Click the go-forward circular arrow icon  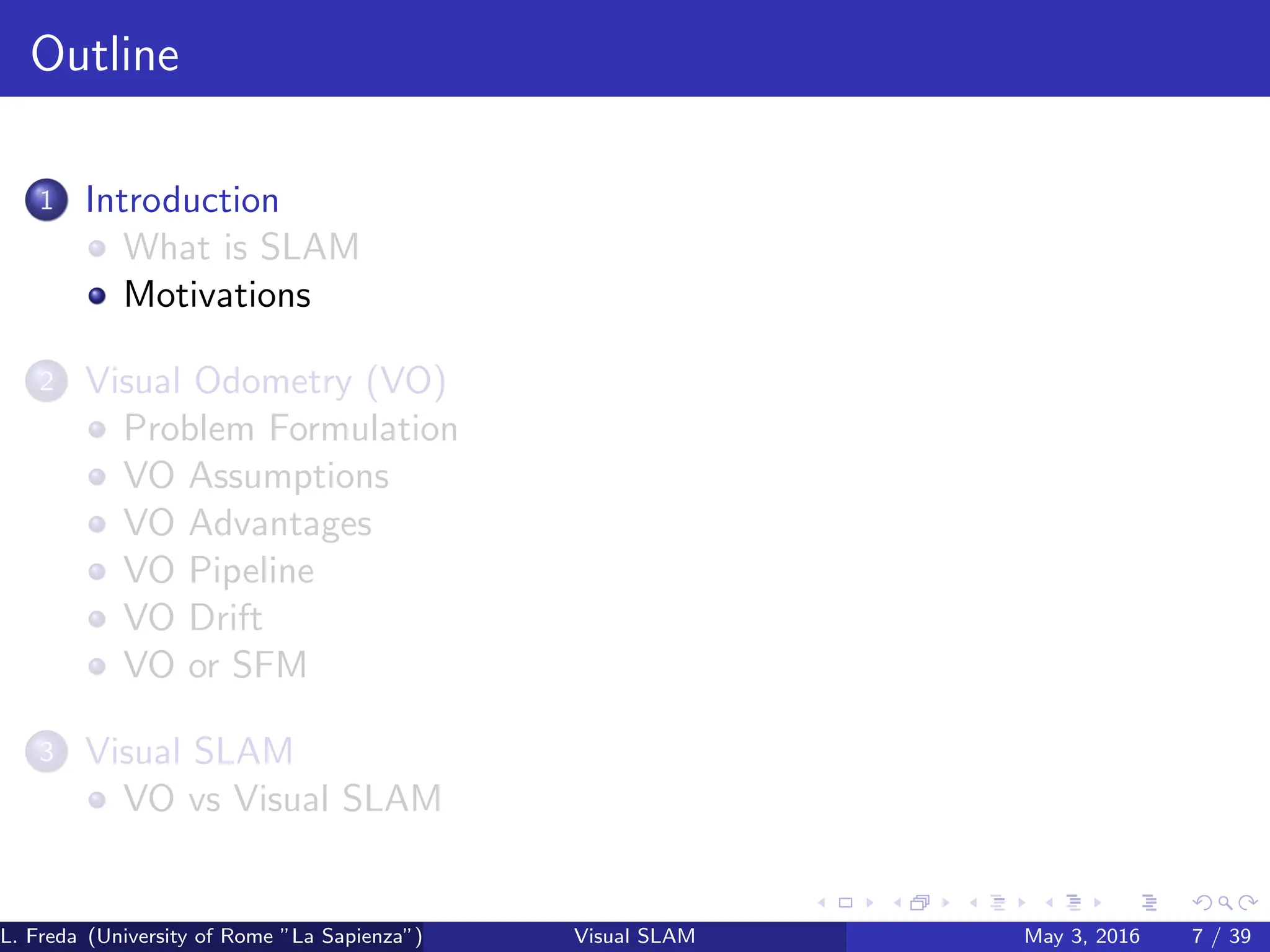tap(1248, 903)
